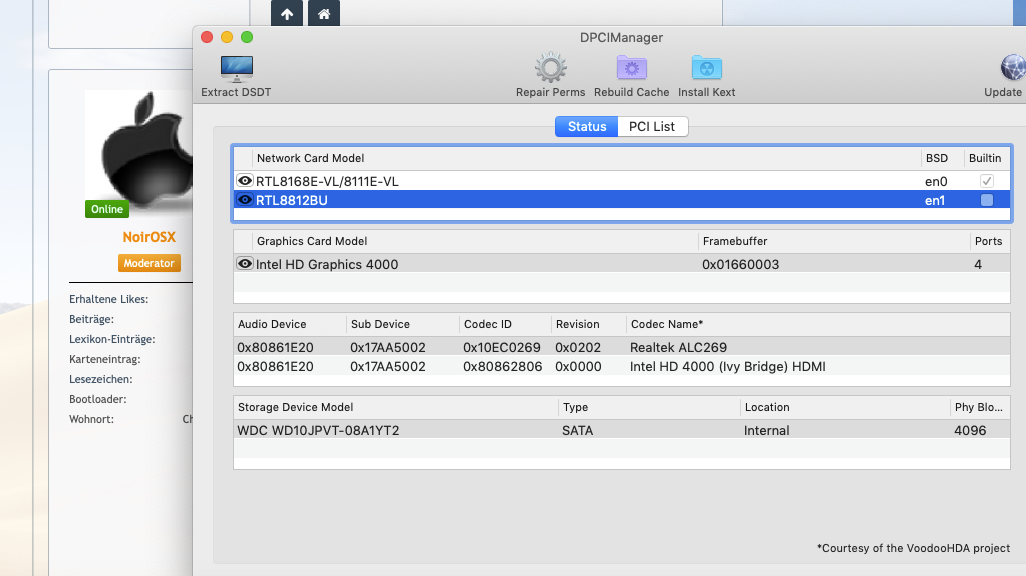The height and width of the screenshot is (576, 1026).
Task: Click the Repair Perms gear icon
Action: coord(550,69)
